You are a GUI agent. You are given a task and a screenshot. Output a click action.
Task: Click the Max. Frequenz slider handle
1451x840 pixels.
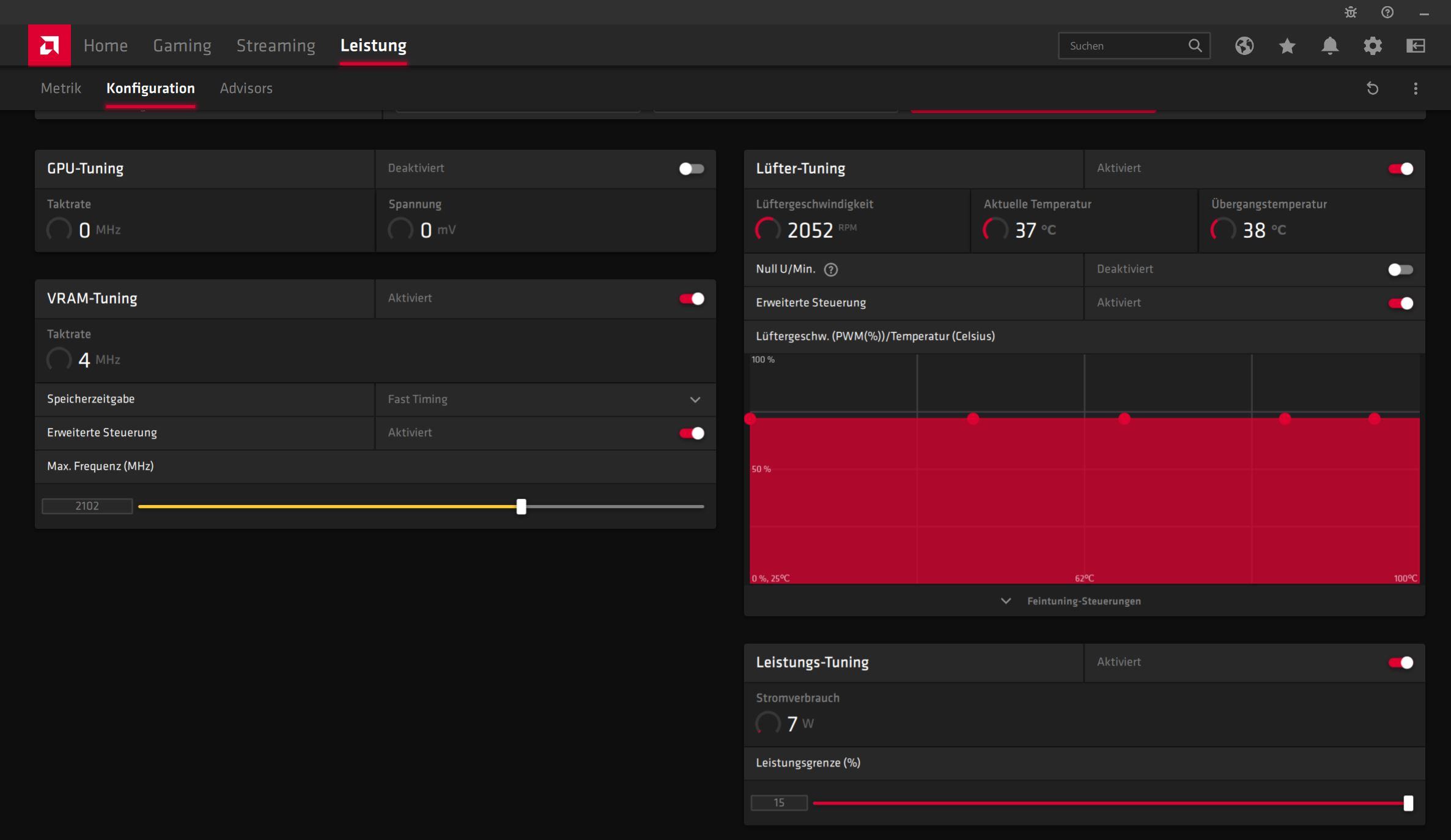tap(521, 507)
